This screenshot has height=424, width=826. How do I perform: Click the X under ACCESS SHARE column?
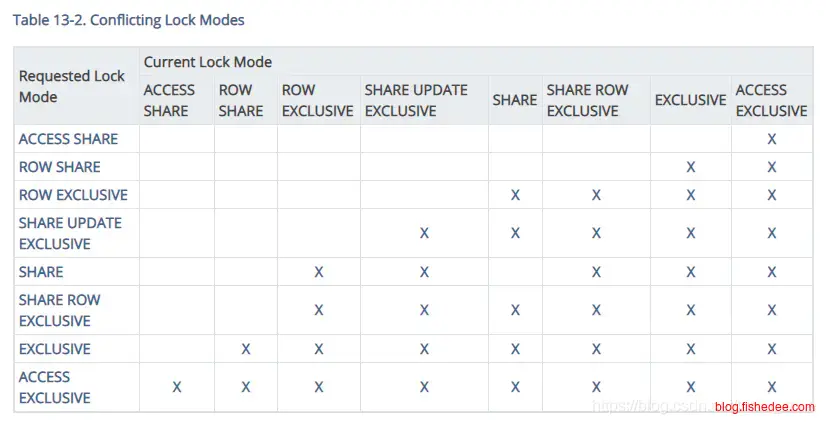[177, 387]
